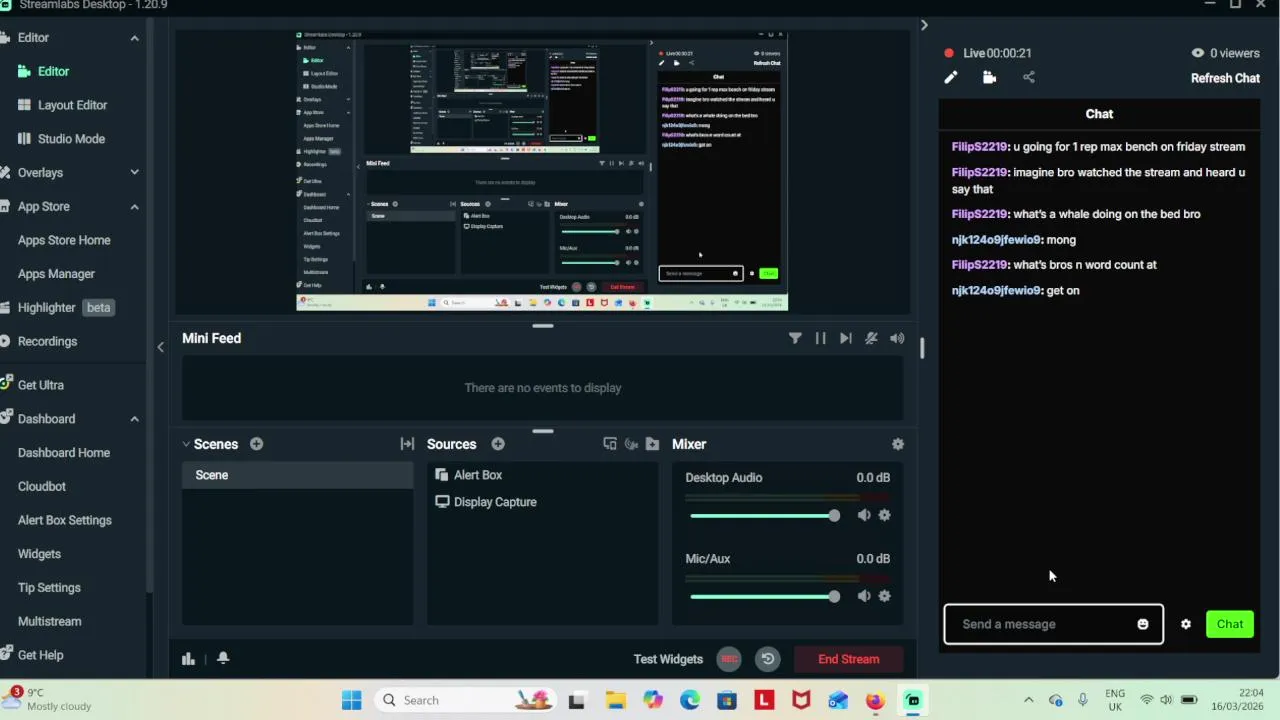The width and height of the screenshot is (1280, 720).
Task: Show hidden system tray icons chevron
Action: point(1028,700)
